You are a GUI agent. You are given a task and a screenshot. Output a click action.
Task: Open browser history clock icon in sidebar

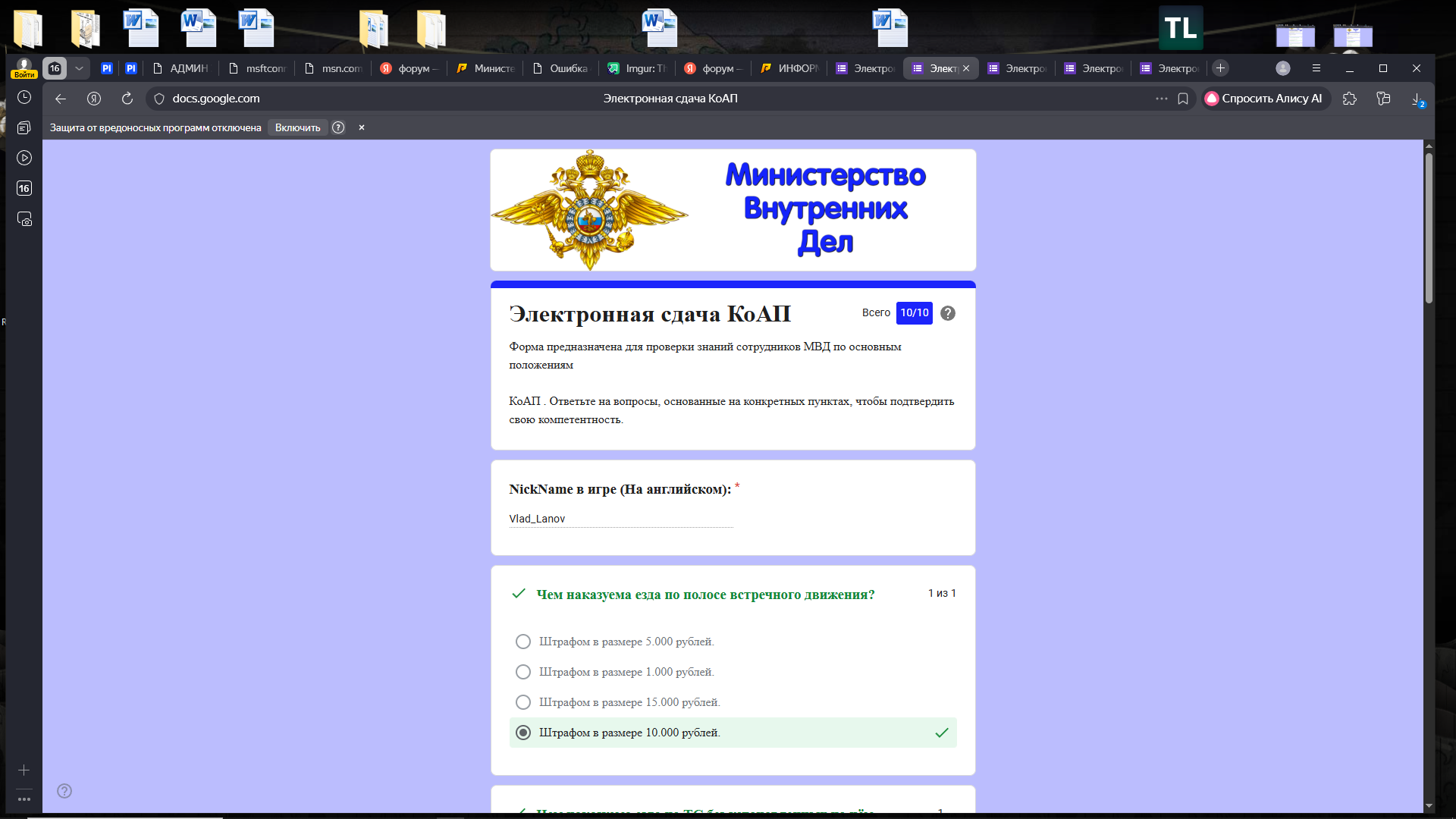click(24, 98)
